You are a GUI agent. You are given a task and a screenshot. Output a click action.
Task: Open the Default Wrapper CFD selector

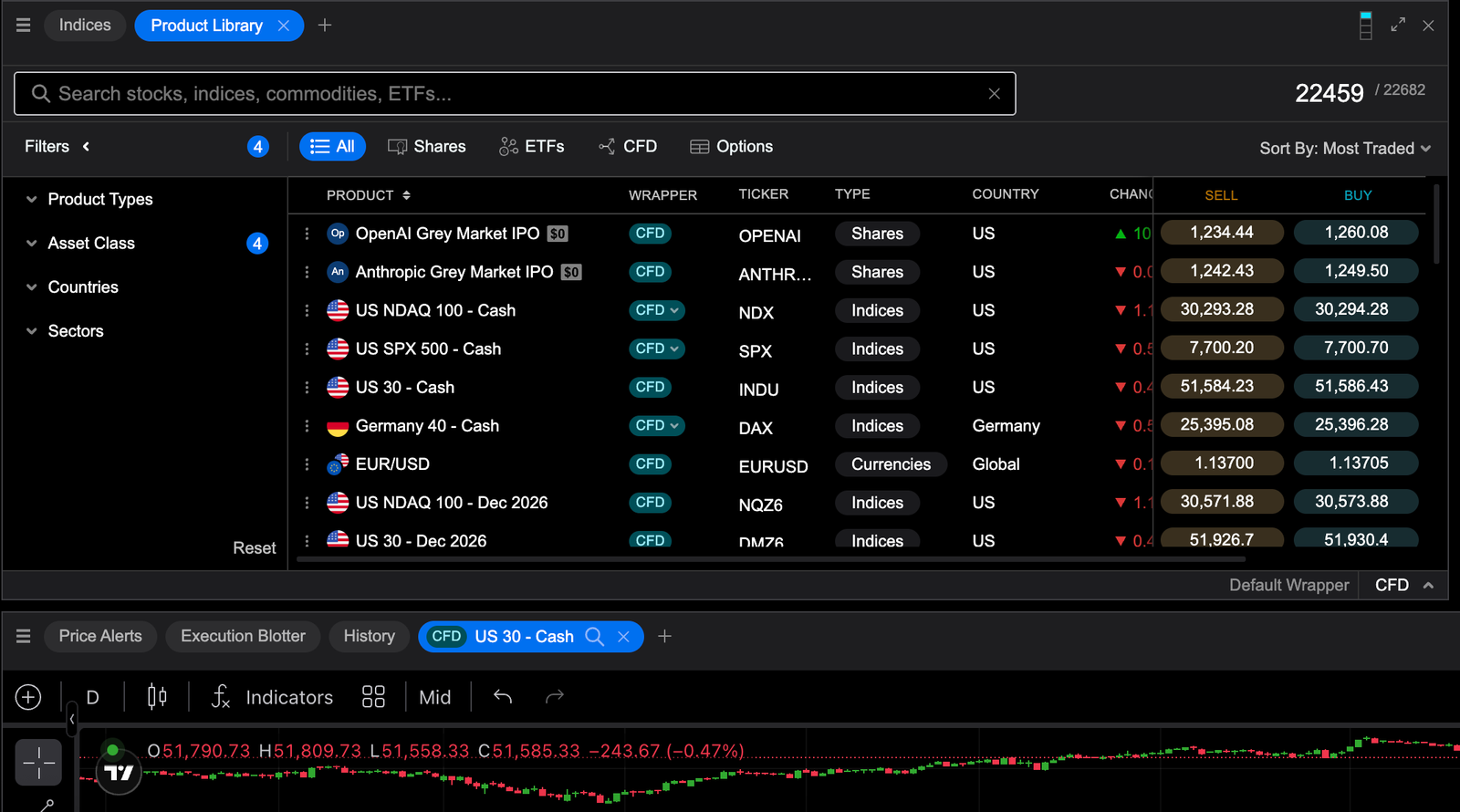[1403, 585]
